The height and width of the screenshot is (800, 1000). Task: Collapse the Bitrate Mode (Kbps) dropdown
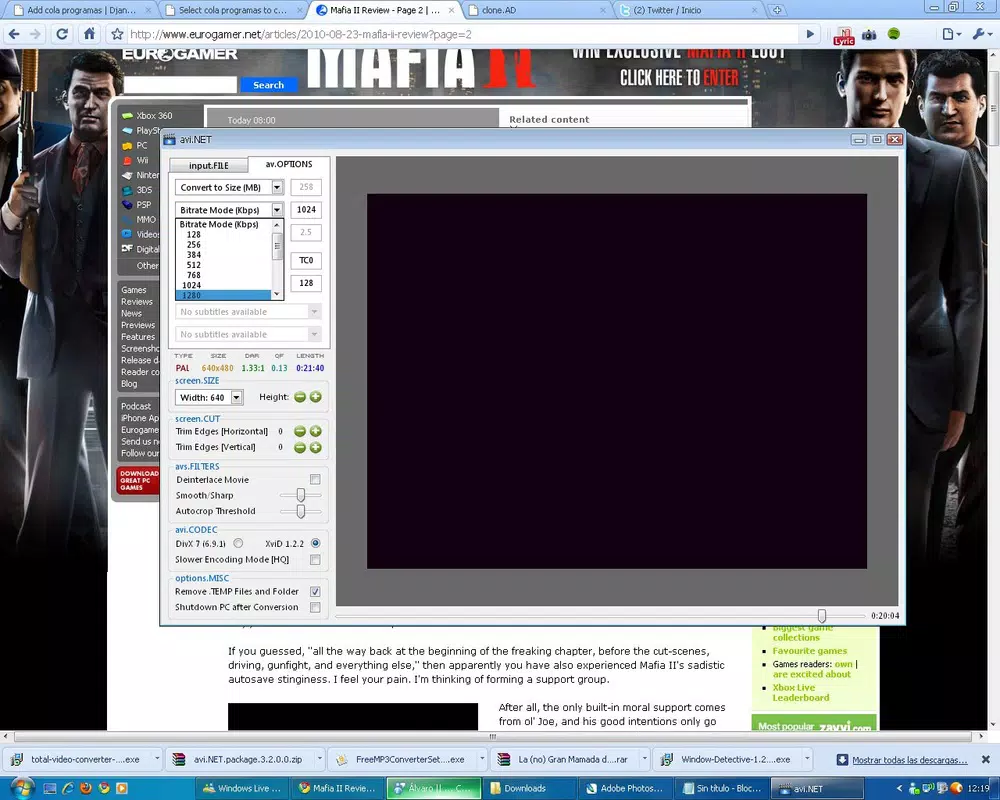tap(277, 209)
